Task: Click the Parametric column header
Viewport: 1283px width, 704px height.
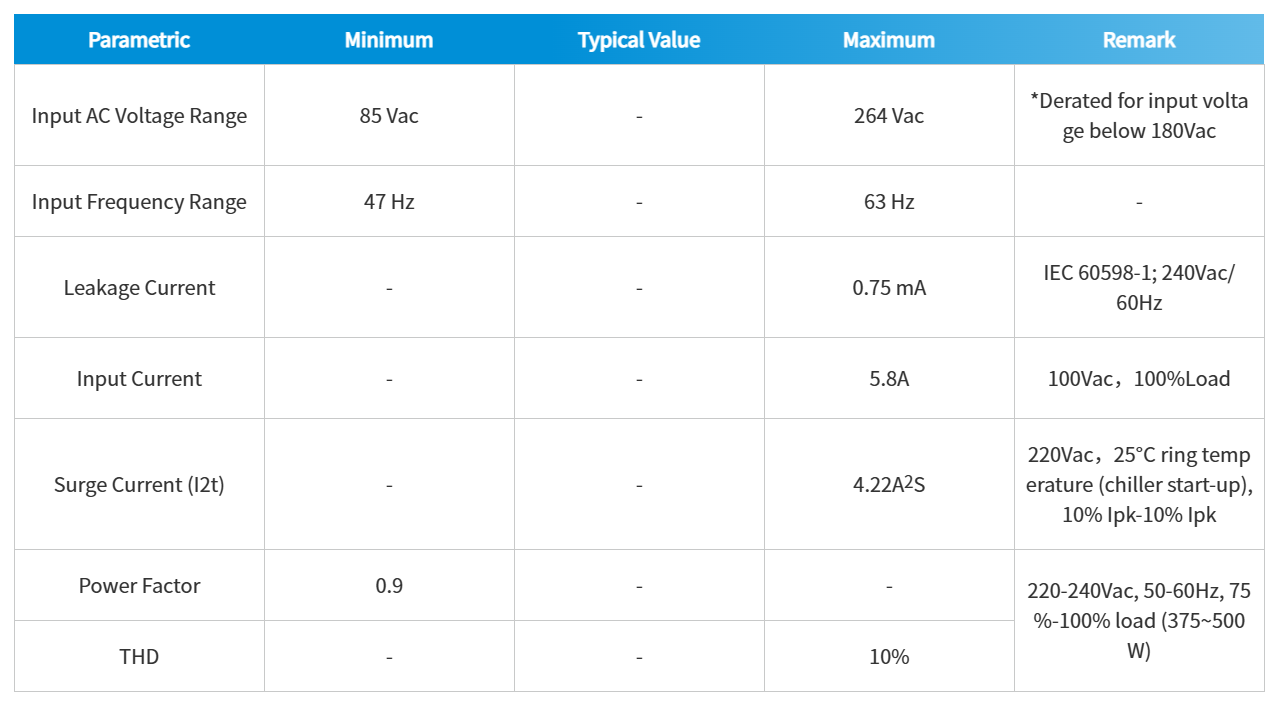Action: [x=139, y=40]
